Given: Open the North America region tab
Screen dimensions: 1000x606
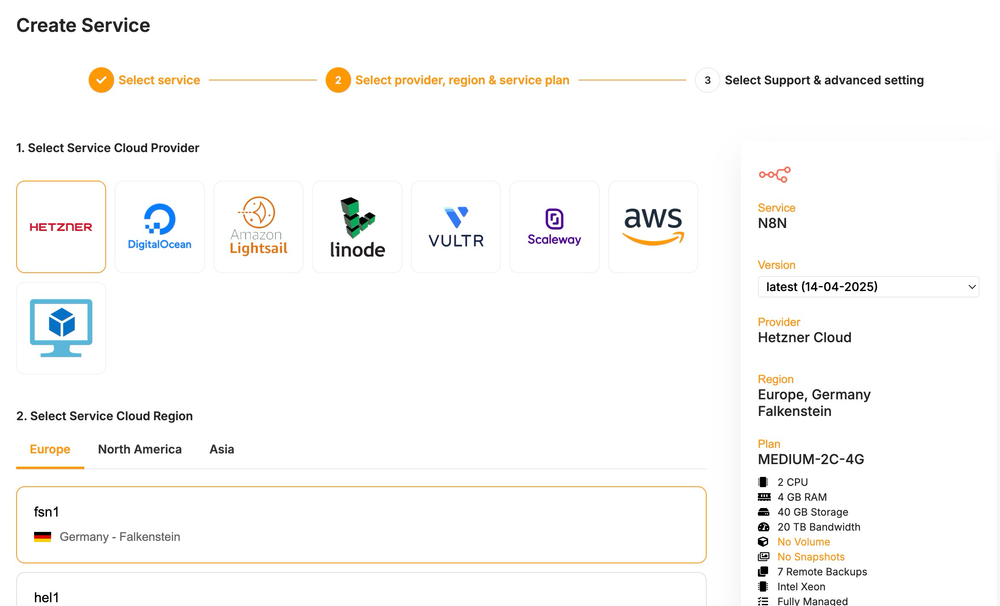Looking at the screenshot, I should click(x=140, y=450).
